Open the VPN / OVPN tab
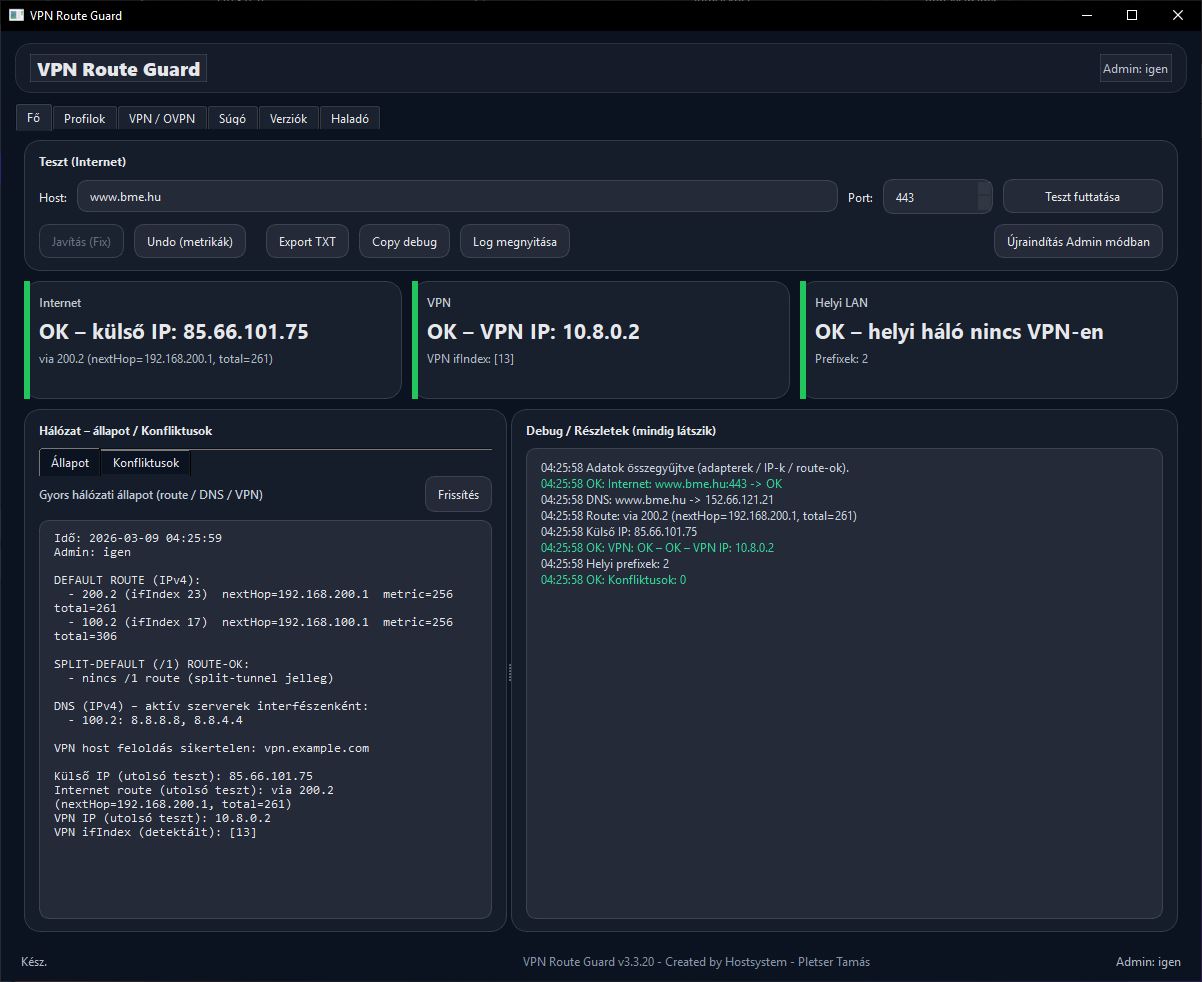The height and width of the screenshot is (982, 1202). (162, 119)
